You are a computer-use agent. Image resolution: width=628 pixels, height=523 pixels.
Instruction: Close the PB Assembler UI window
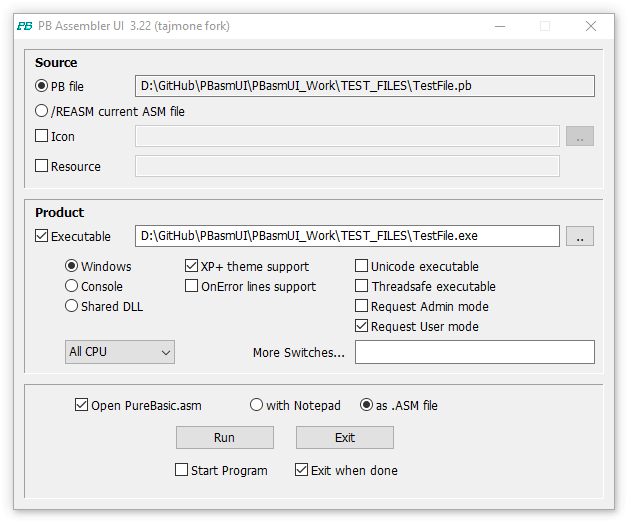tap(591, 26)
